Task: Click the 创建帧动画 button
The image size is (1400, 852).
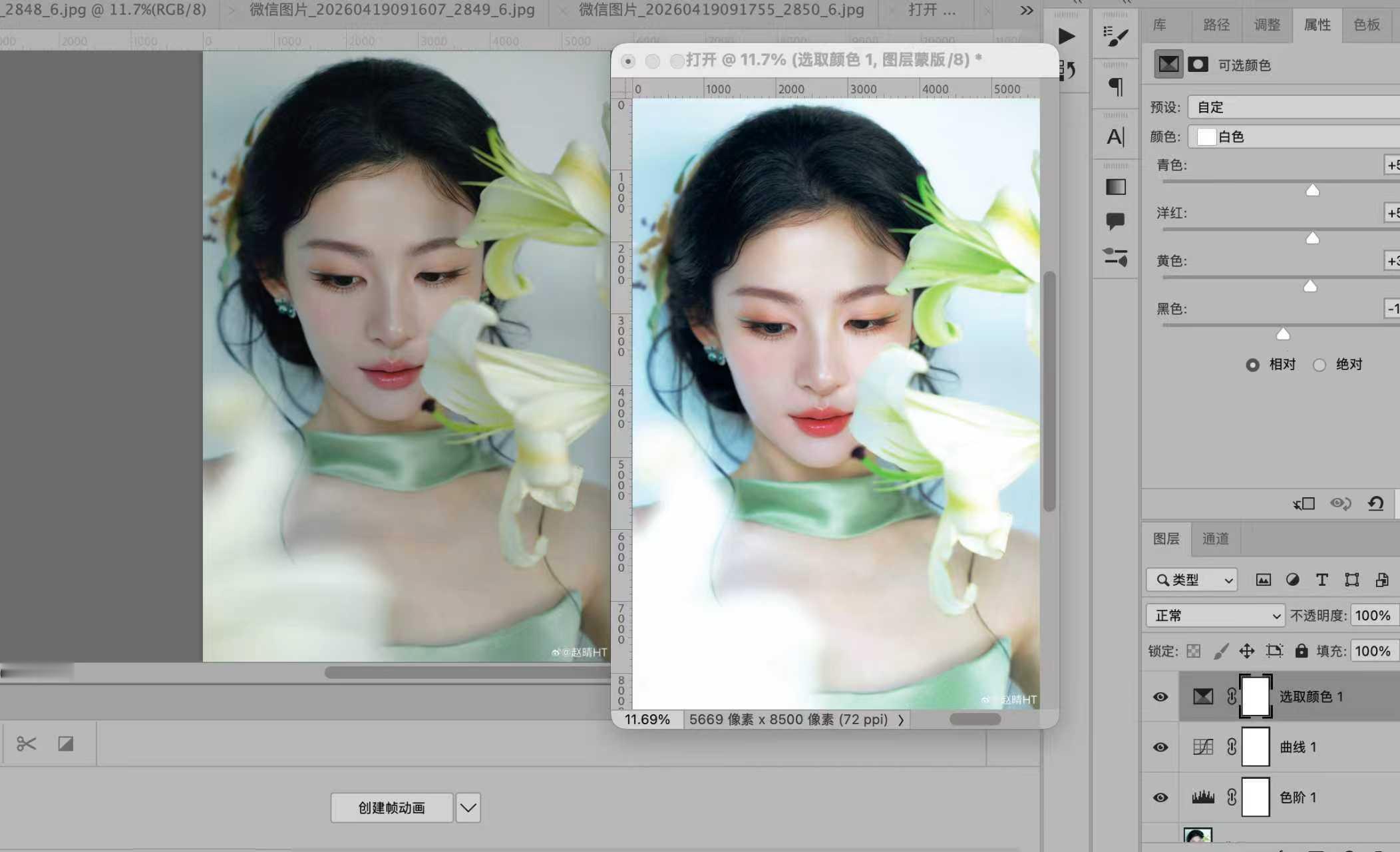Action: tap(392, 808)
